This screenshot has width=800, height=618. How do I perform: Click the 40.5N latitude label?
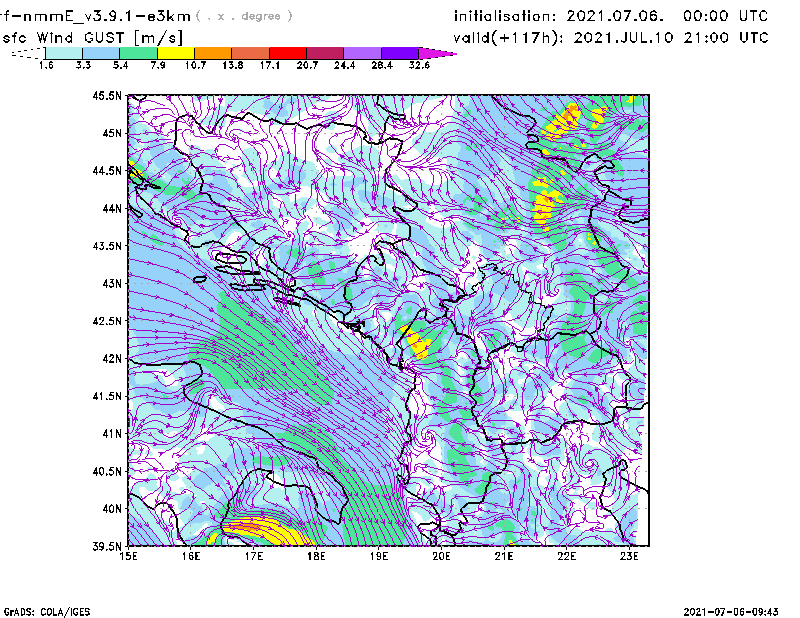[107, 471]
